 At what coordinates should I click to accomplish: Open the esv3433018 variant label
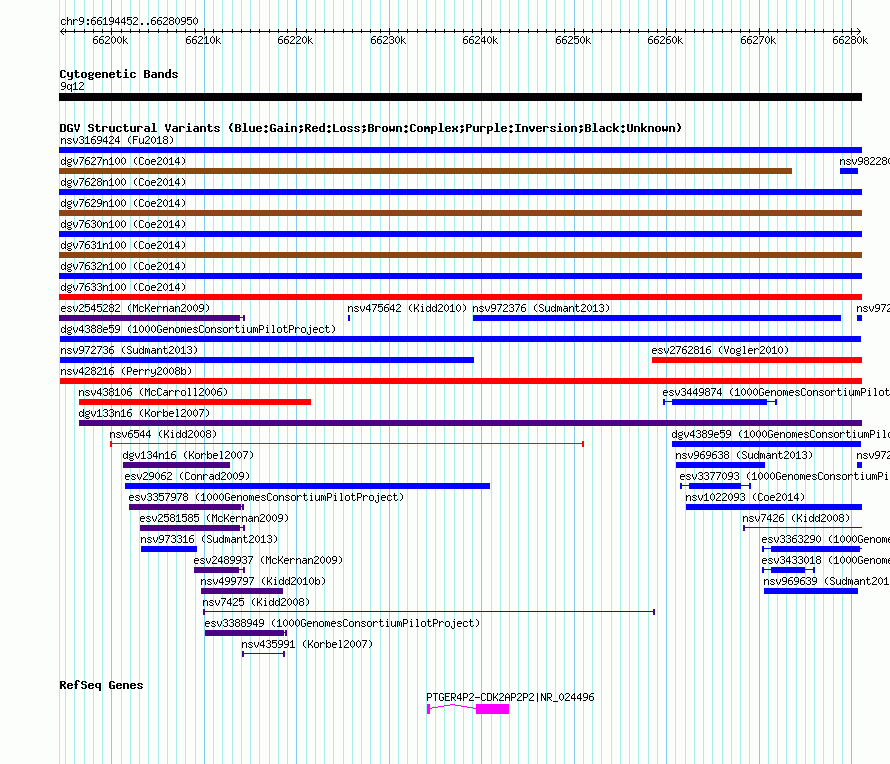[x=825, y=560]
